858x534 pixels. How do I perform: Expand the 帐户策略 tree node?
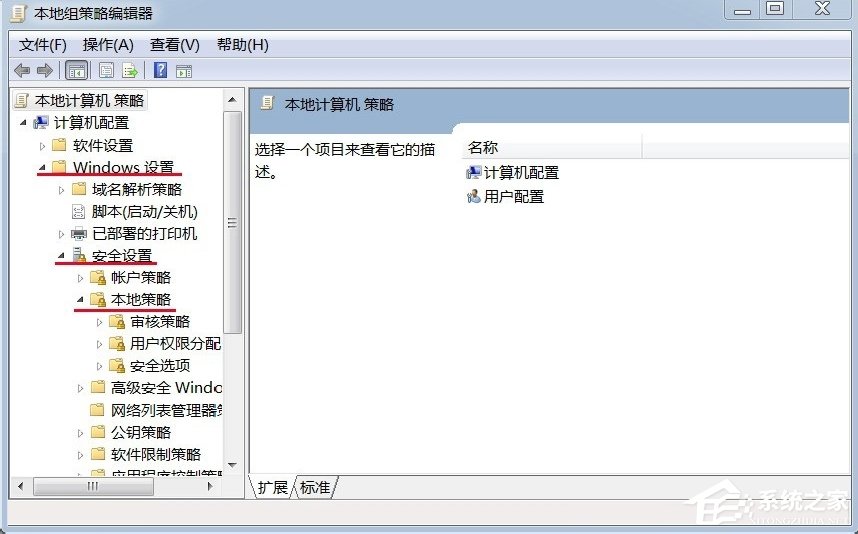coord(80,278)
